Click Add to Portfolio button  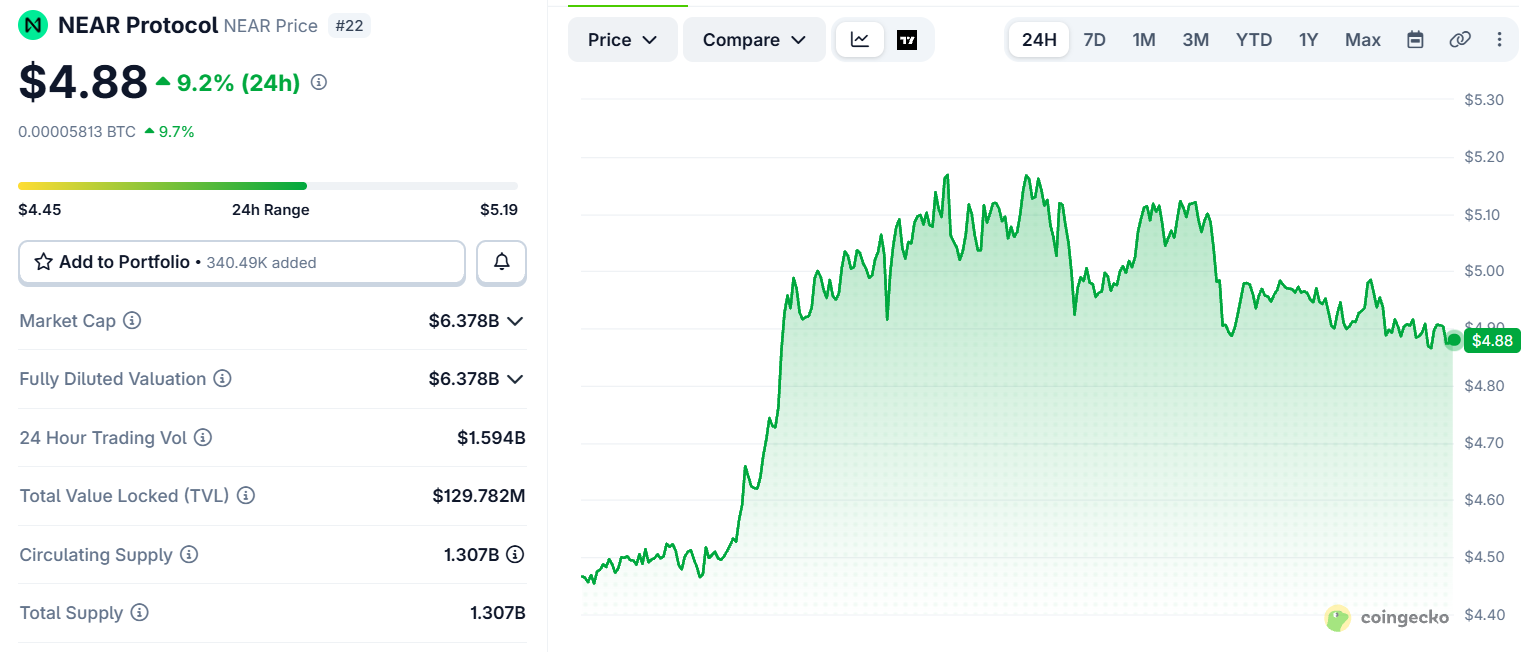point(242,262)
